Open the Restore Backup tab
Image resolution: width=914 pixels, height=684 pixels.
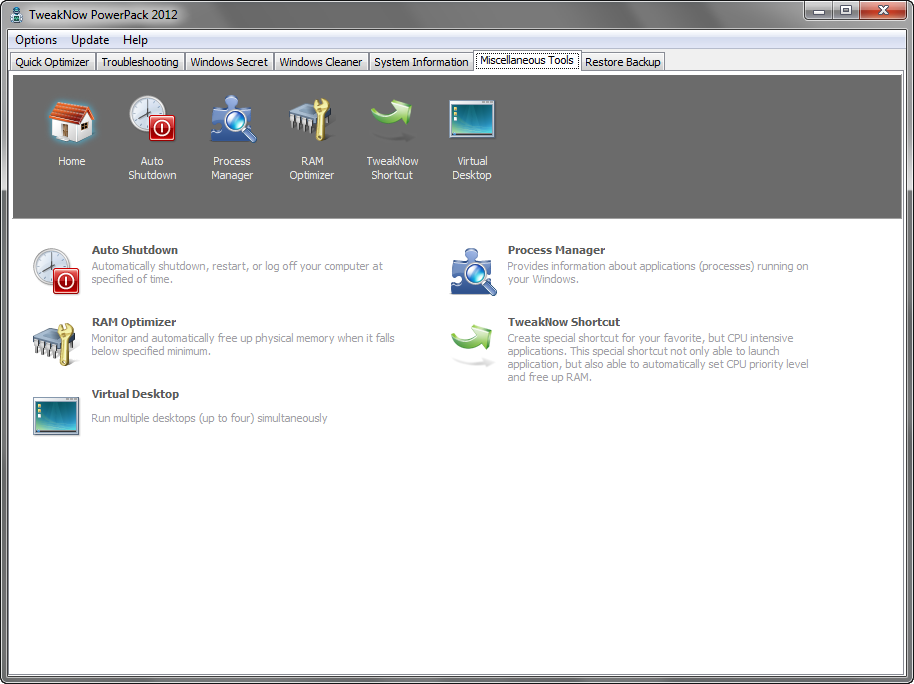pyautogui.click(x=623, y=62)
